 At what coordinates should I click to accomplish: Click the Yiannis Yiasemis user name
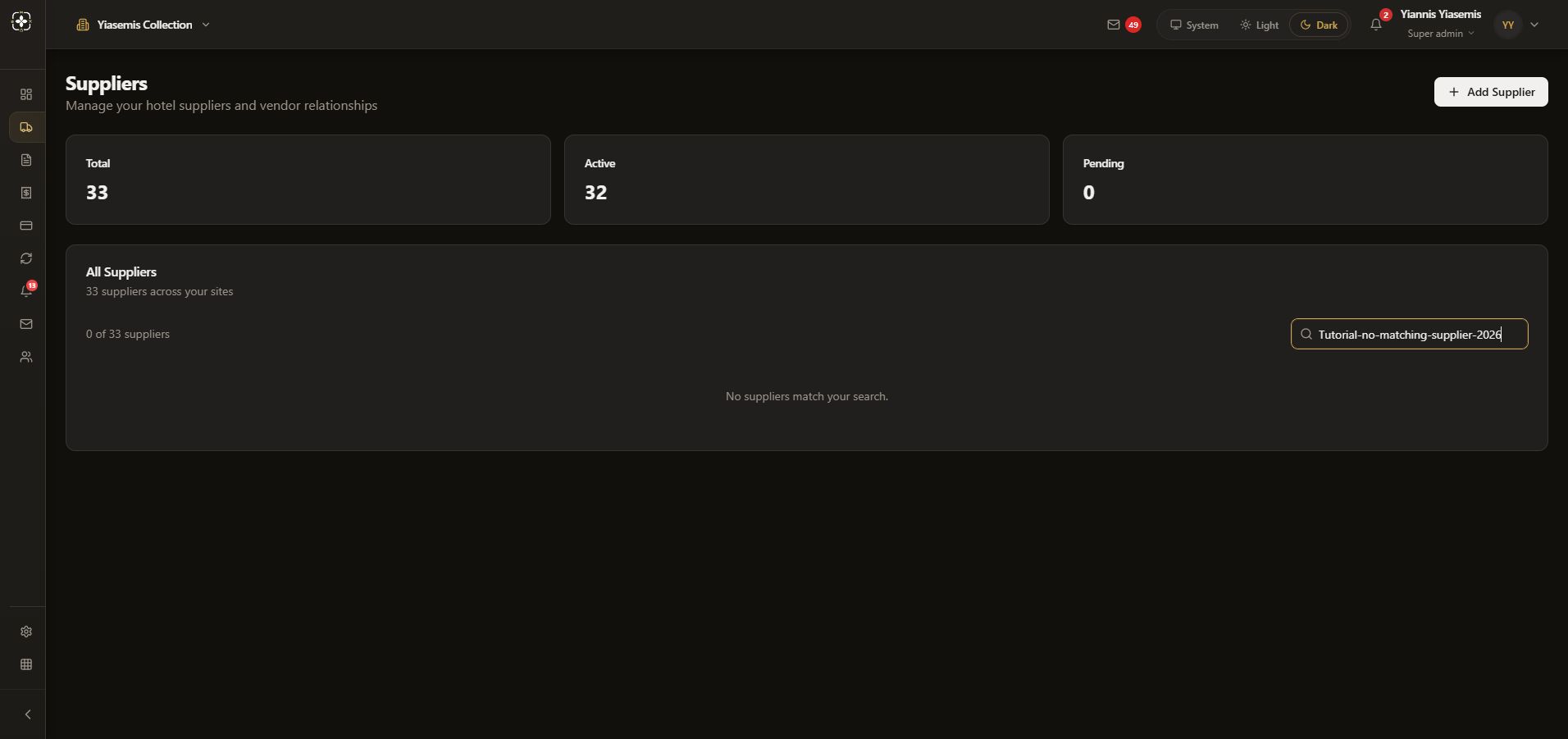point(1441,14)
